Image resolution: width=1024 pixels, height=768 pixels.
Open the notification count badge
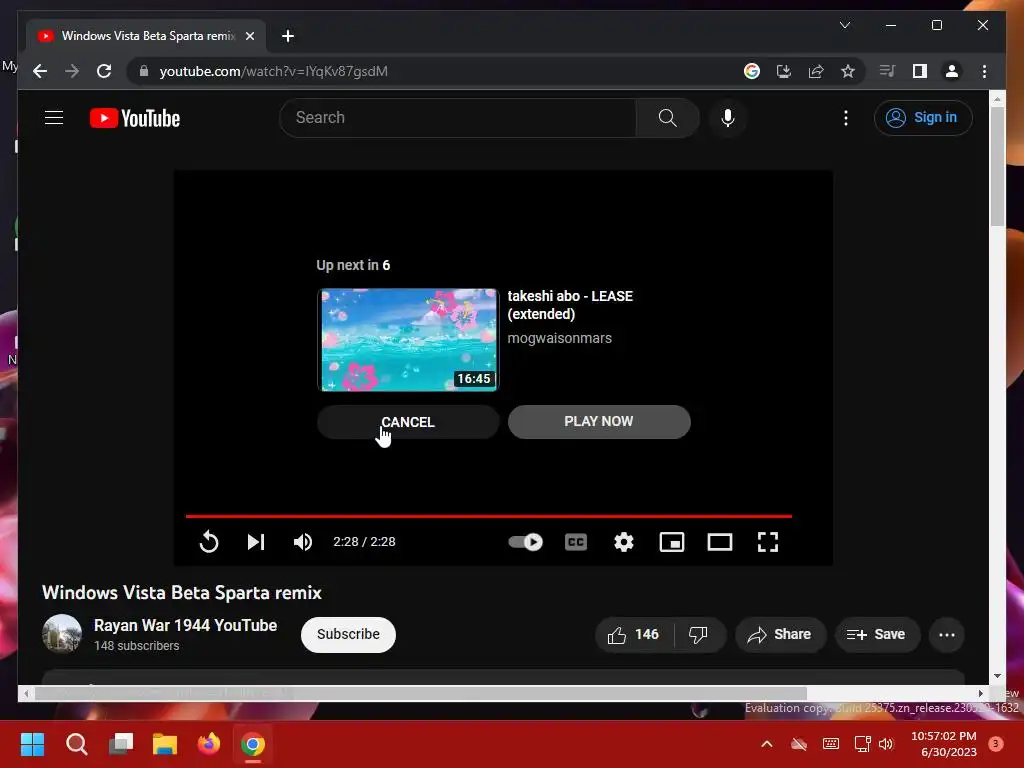pos(996,744)
